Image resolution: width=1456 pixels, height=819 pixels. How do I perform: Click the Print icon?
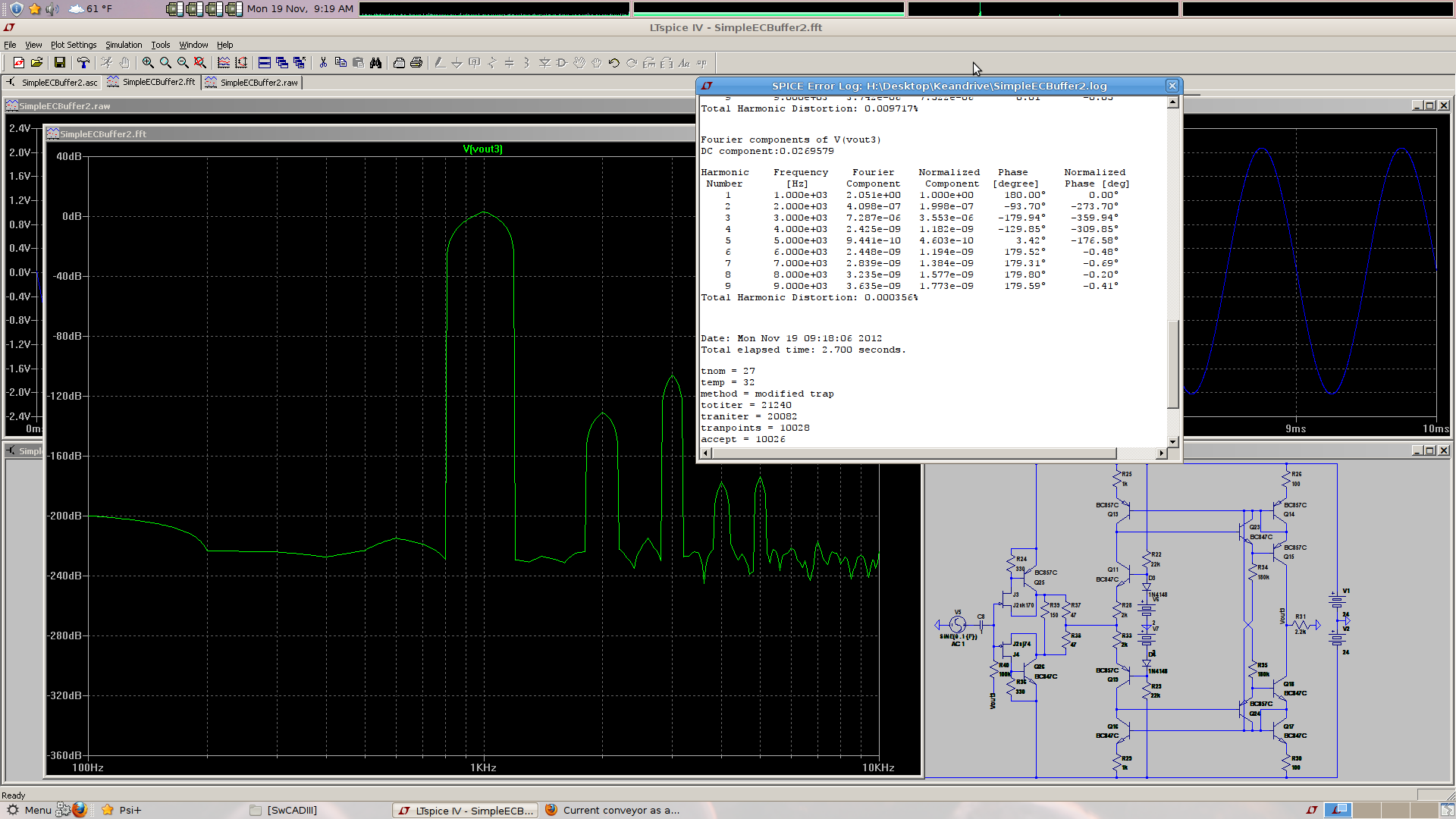(x=416, y=63)
